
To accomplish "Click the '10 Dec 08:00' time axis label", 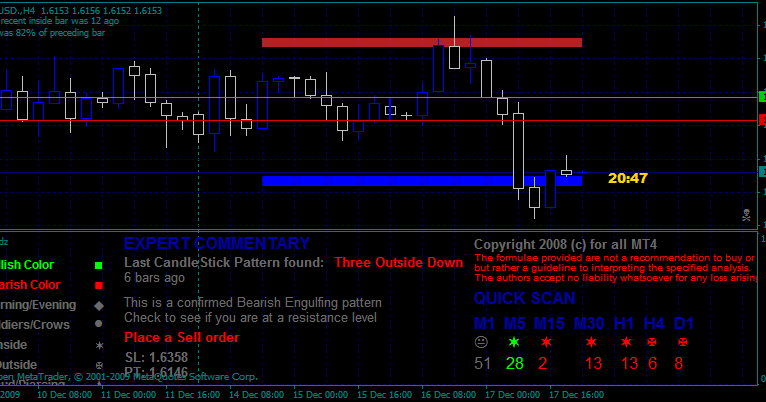I will 64,395.
